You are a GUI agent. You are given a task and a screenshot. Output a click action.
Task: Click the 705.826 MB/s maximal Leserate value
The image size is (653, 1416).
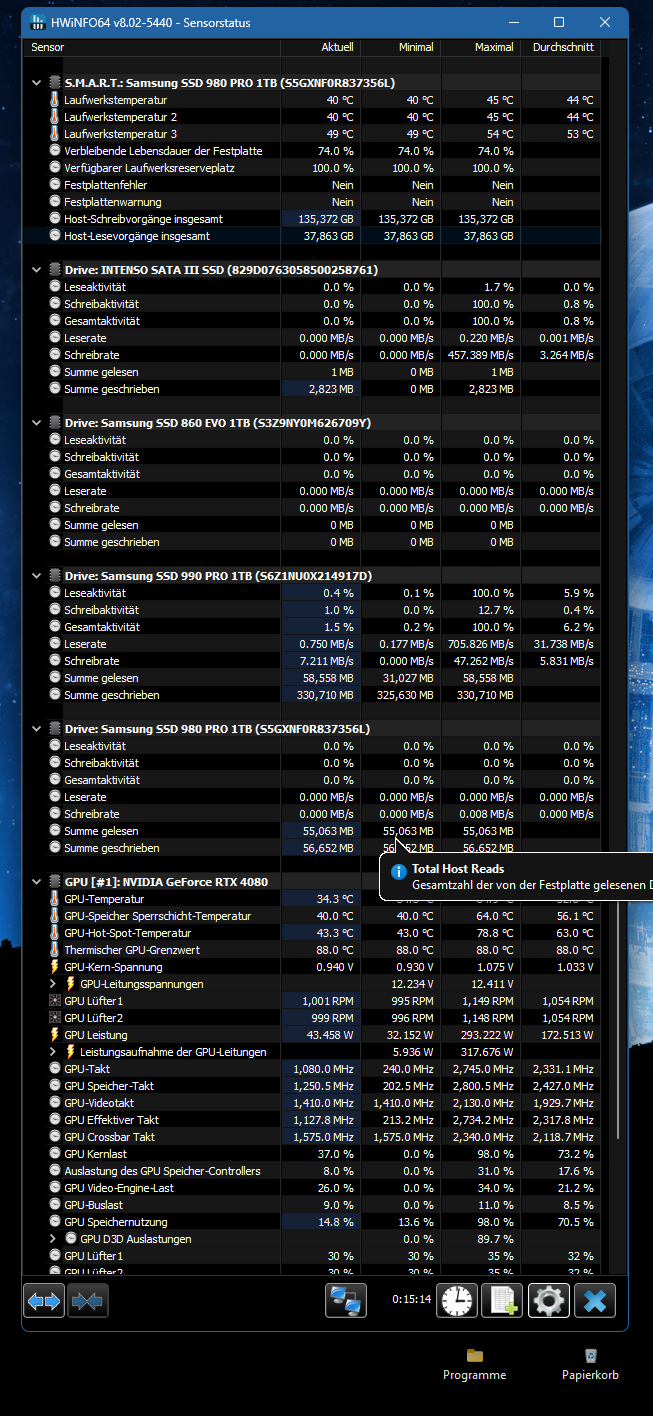tap(480, 644)
